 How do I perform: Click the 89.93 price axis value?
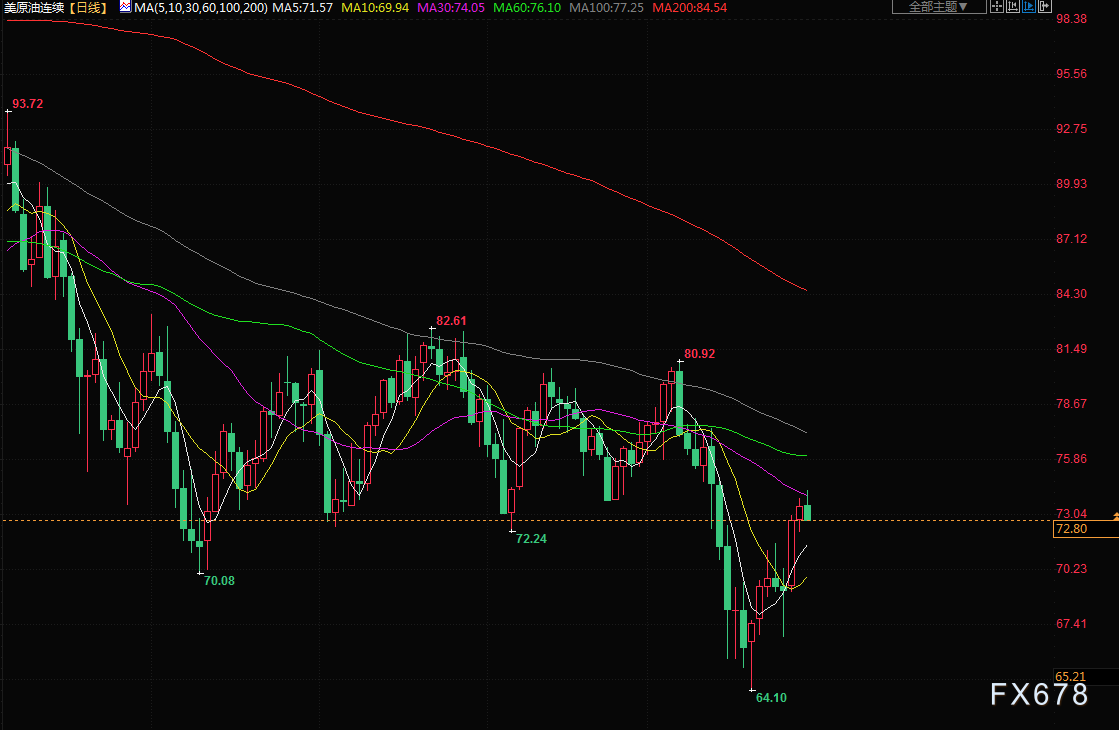click(1071, 183)
